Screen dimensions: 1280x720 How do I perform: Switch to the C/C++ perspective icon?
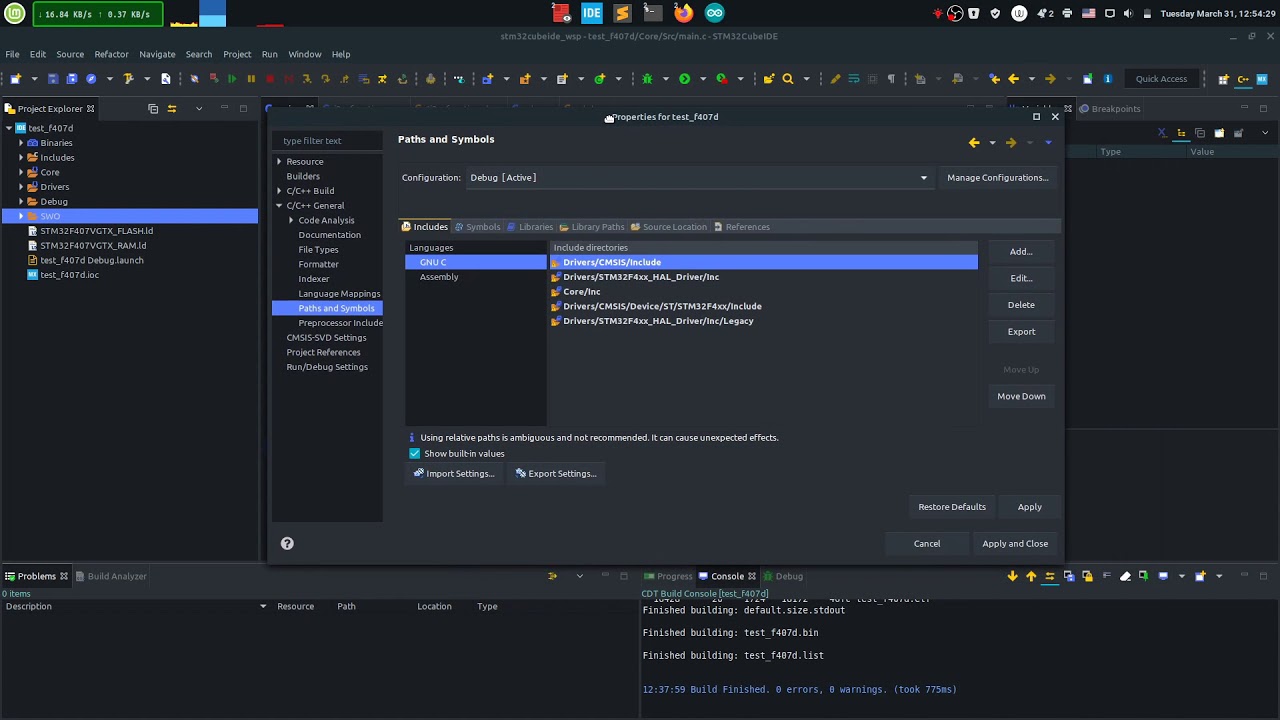point(1243,79)
